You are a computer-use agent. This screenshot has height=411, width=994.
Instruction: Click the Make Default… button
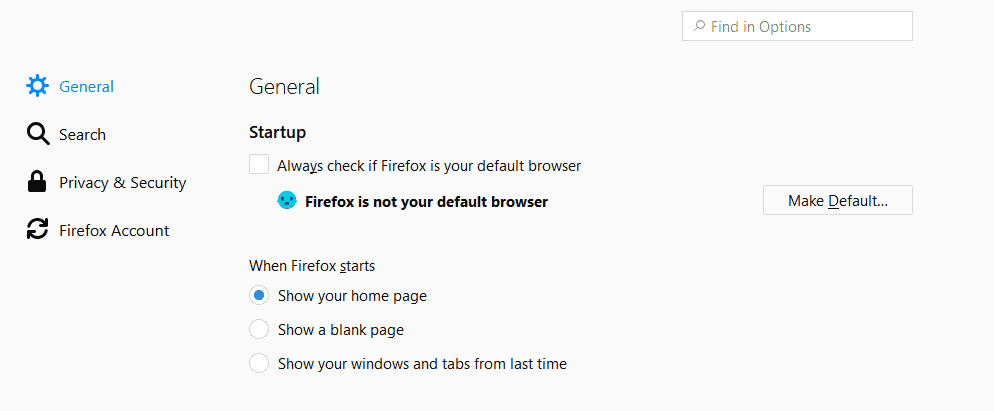(x=837, y=200)
